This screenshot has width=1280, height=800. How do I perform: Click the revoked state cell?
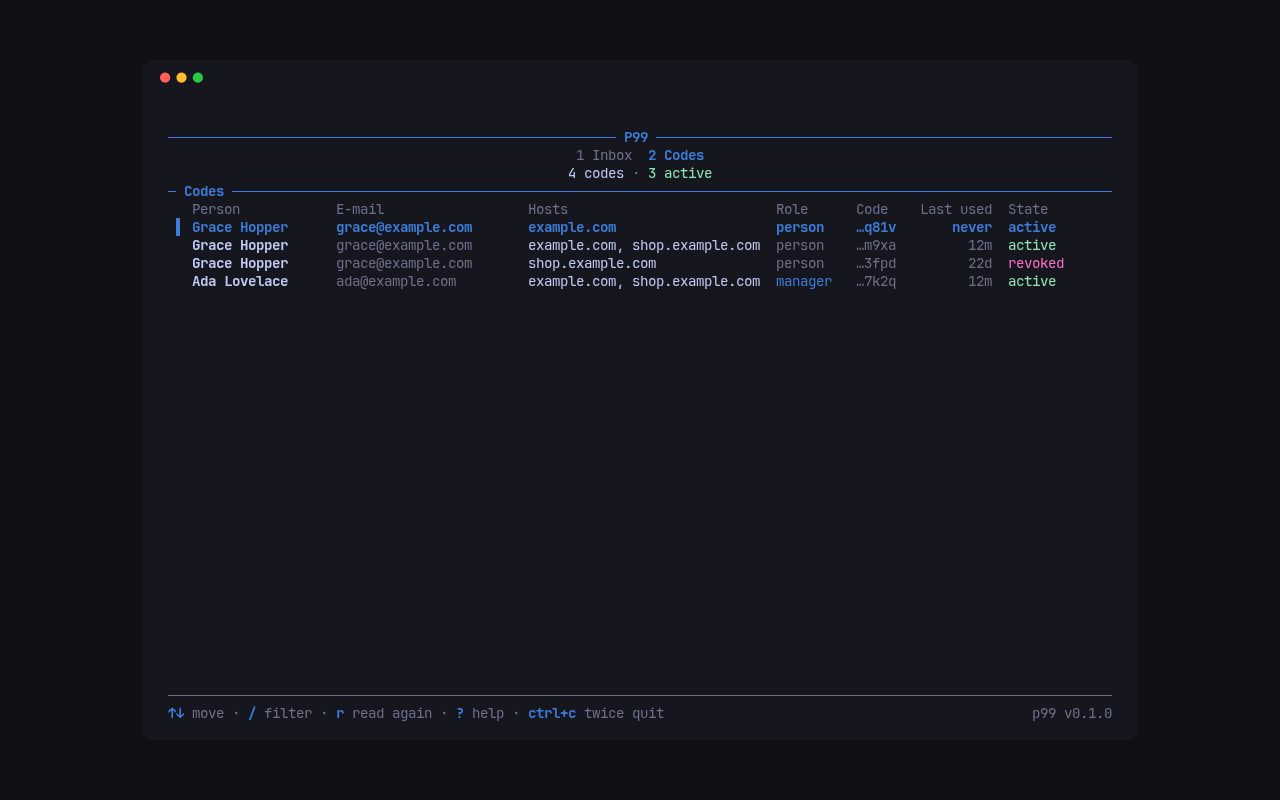1036,264
